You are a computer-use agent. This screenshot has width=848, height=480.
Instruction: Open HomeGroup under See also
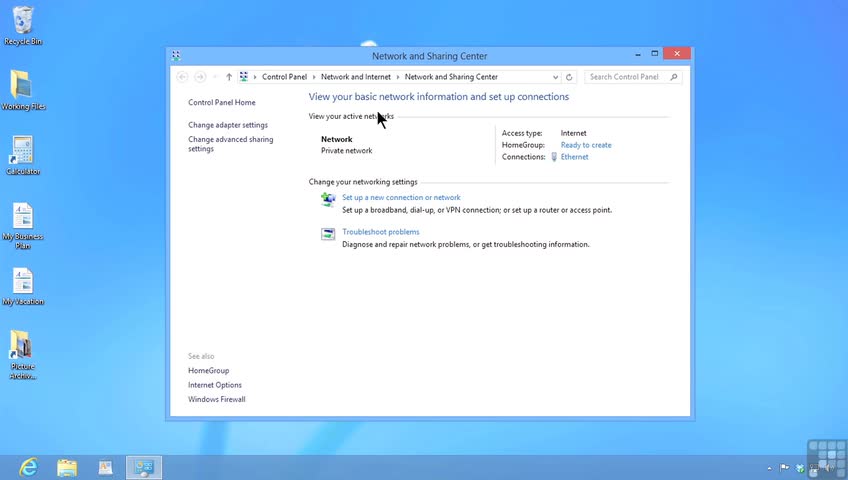[x=209, y=370]
